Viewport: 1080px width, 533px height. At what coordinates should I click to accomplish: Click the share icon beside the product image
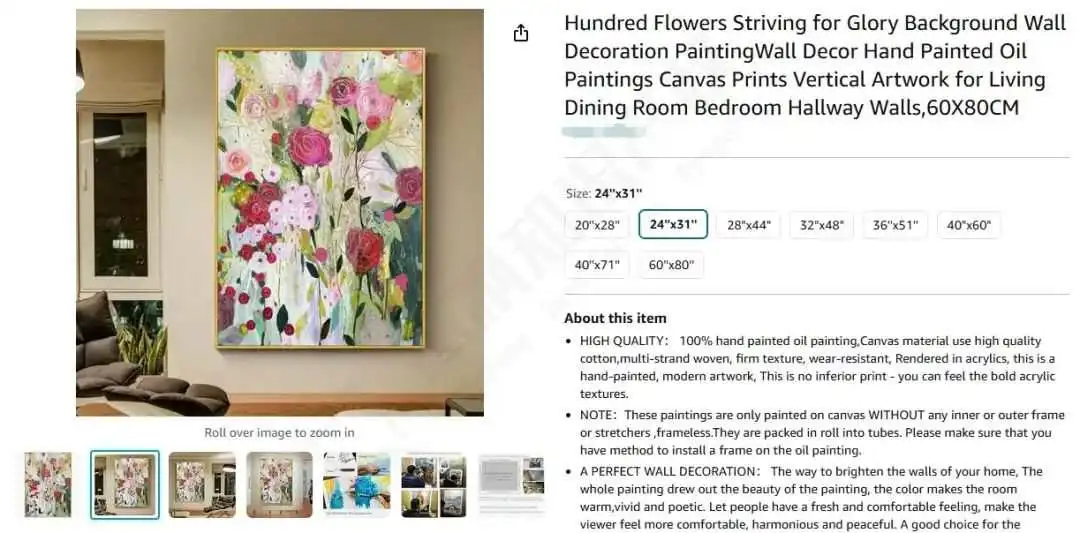[x=521, y=32]
